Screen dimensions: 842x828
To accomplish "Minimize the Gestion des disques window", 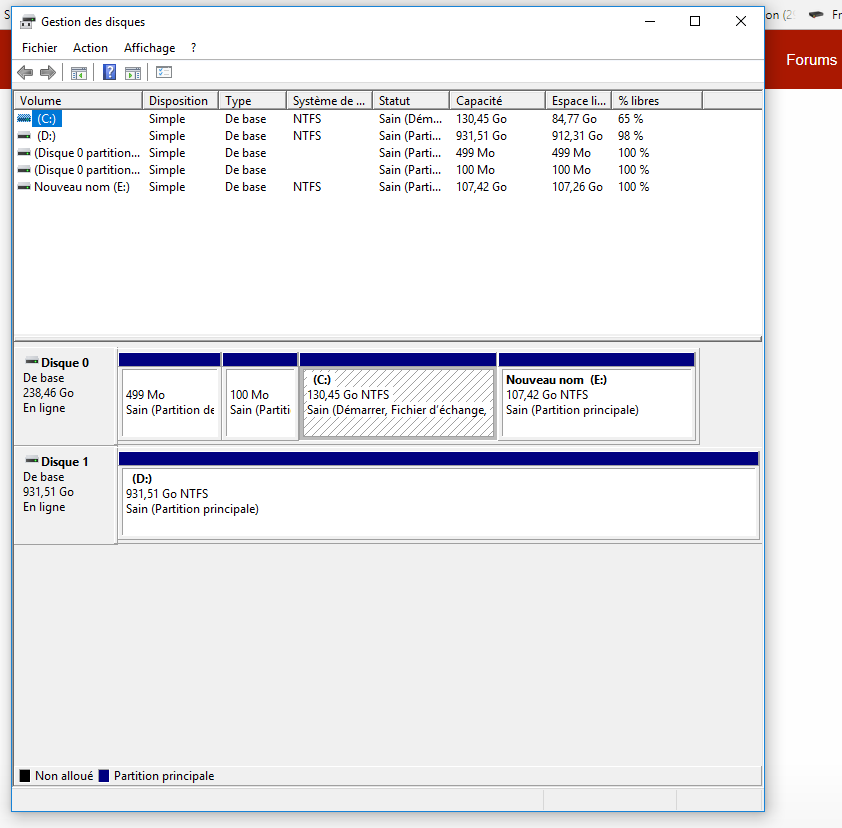I will (650, 21).
